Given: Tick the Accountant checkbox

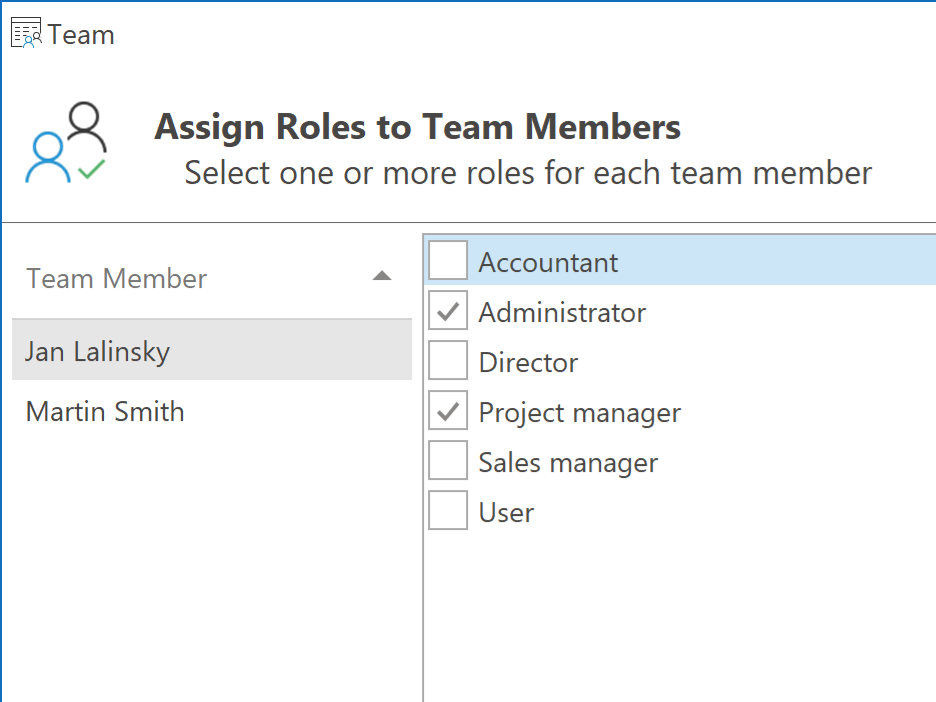Looking at the screenshot, I should click(x=448, y=260).
